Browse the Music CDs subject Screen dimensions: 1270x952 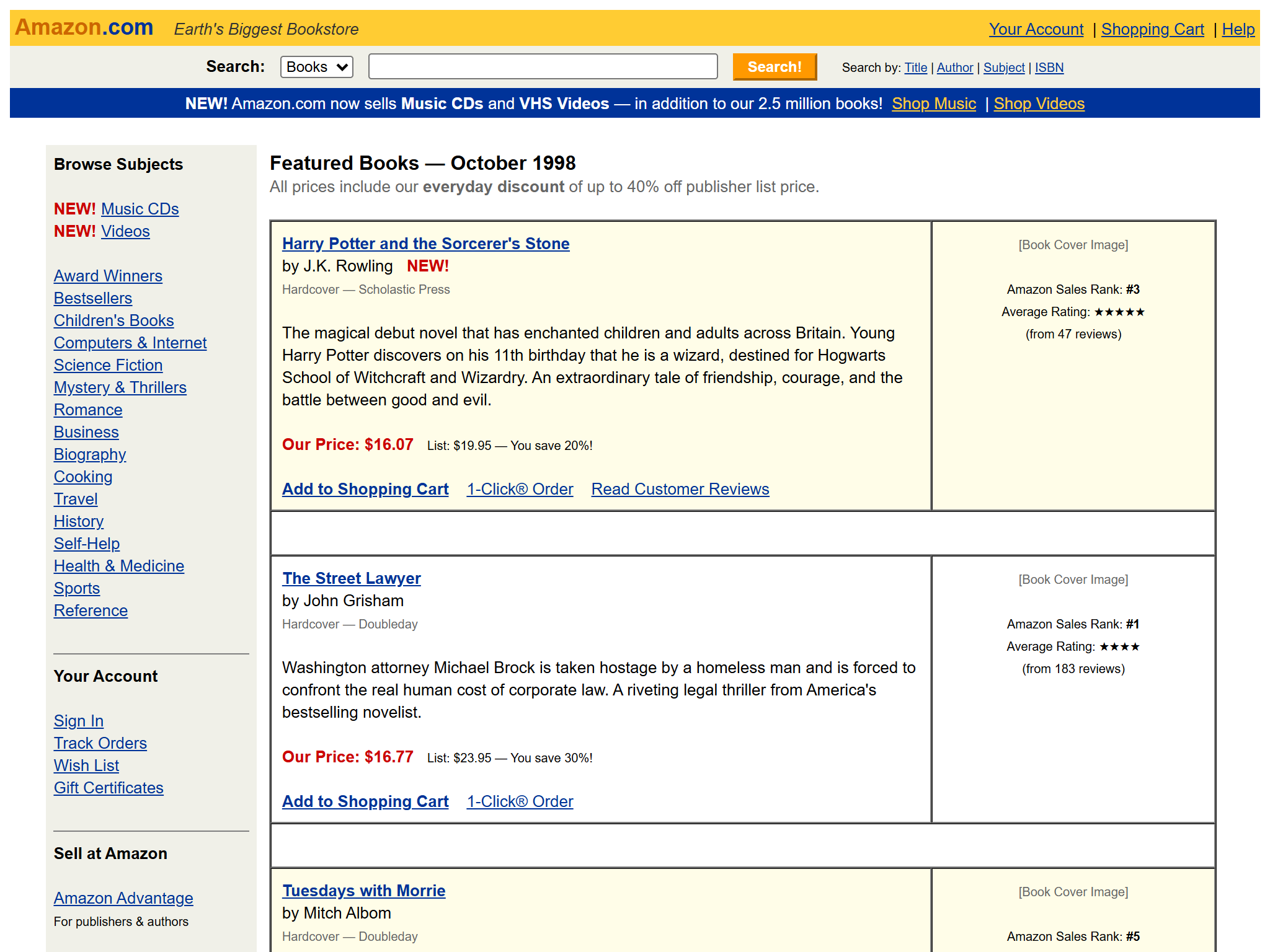[x=139, y=209]
